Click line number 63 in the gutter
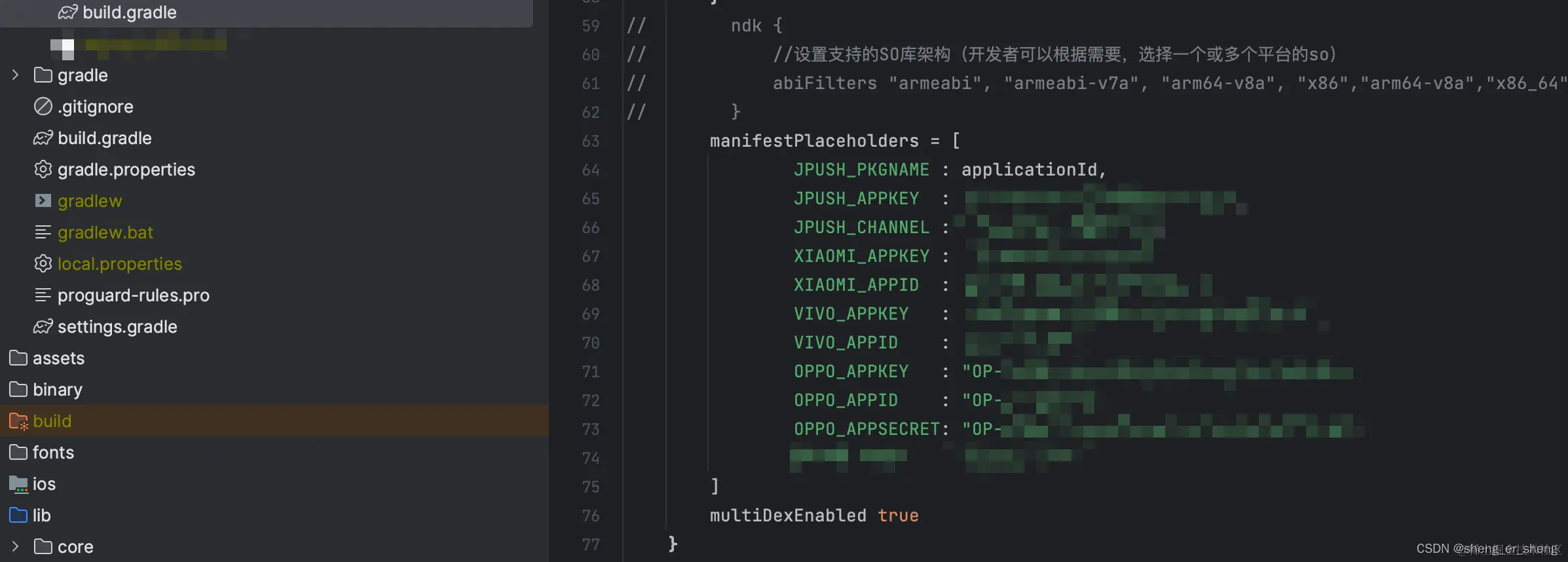Viewport: 1568px width, 562px height. coord(590,141)
